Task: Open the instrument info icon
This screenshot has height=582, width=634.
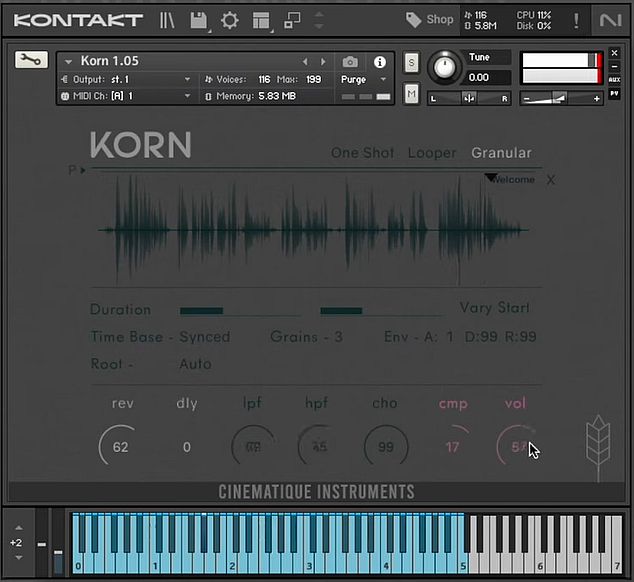Action: [379, 62]
